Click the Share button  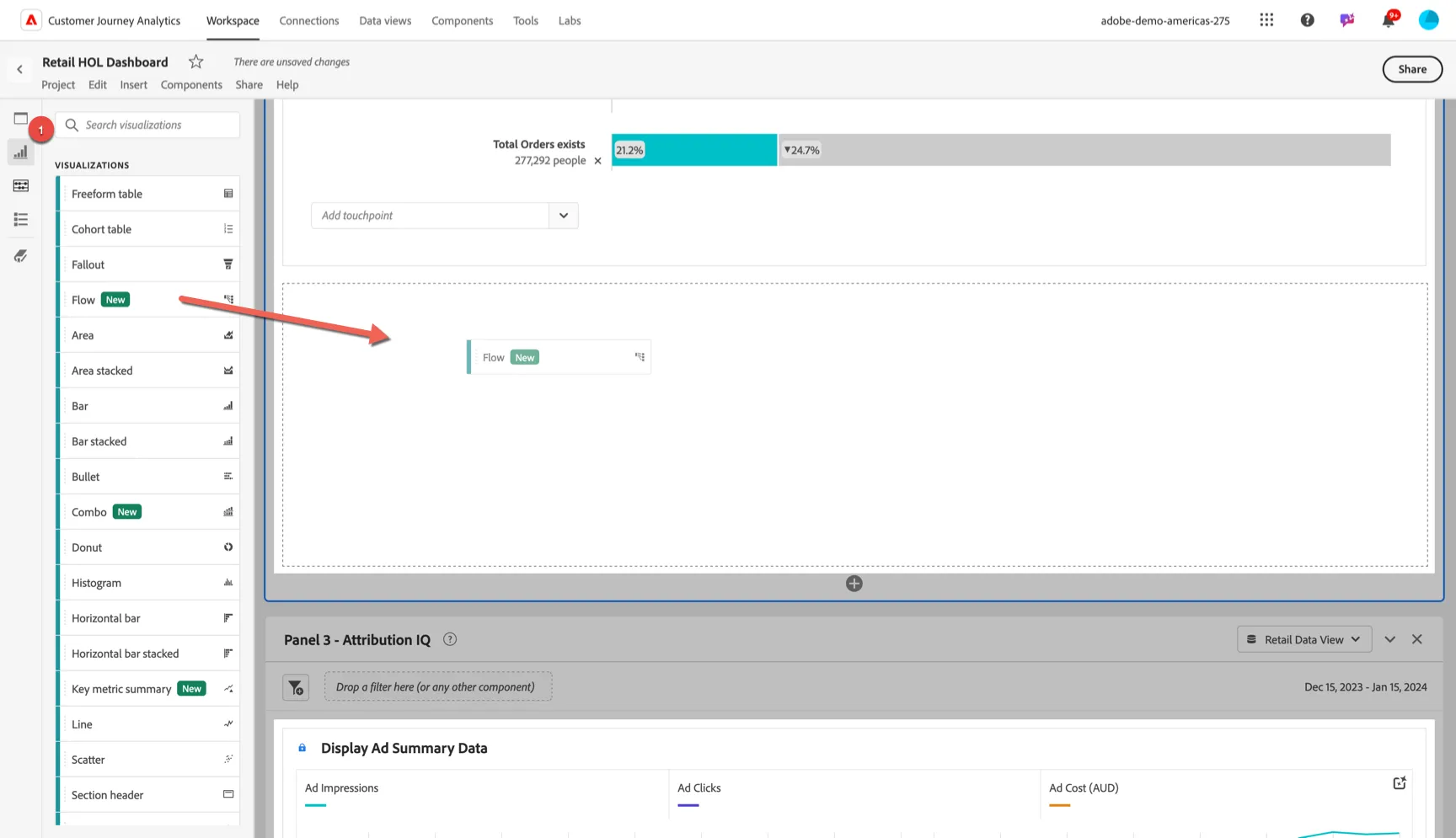[1412, 69]
